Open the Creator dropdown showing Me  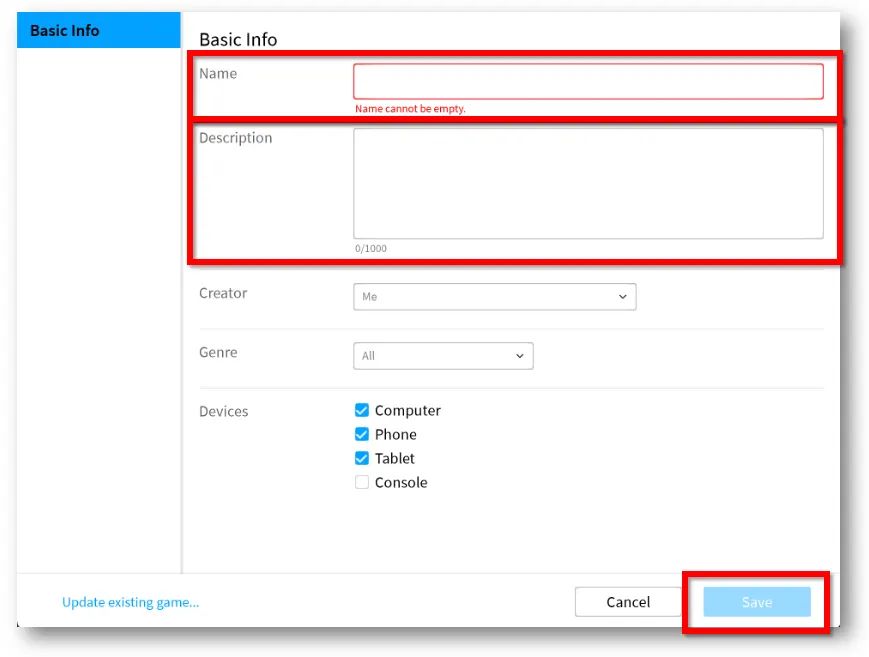click(494, 297)
